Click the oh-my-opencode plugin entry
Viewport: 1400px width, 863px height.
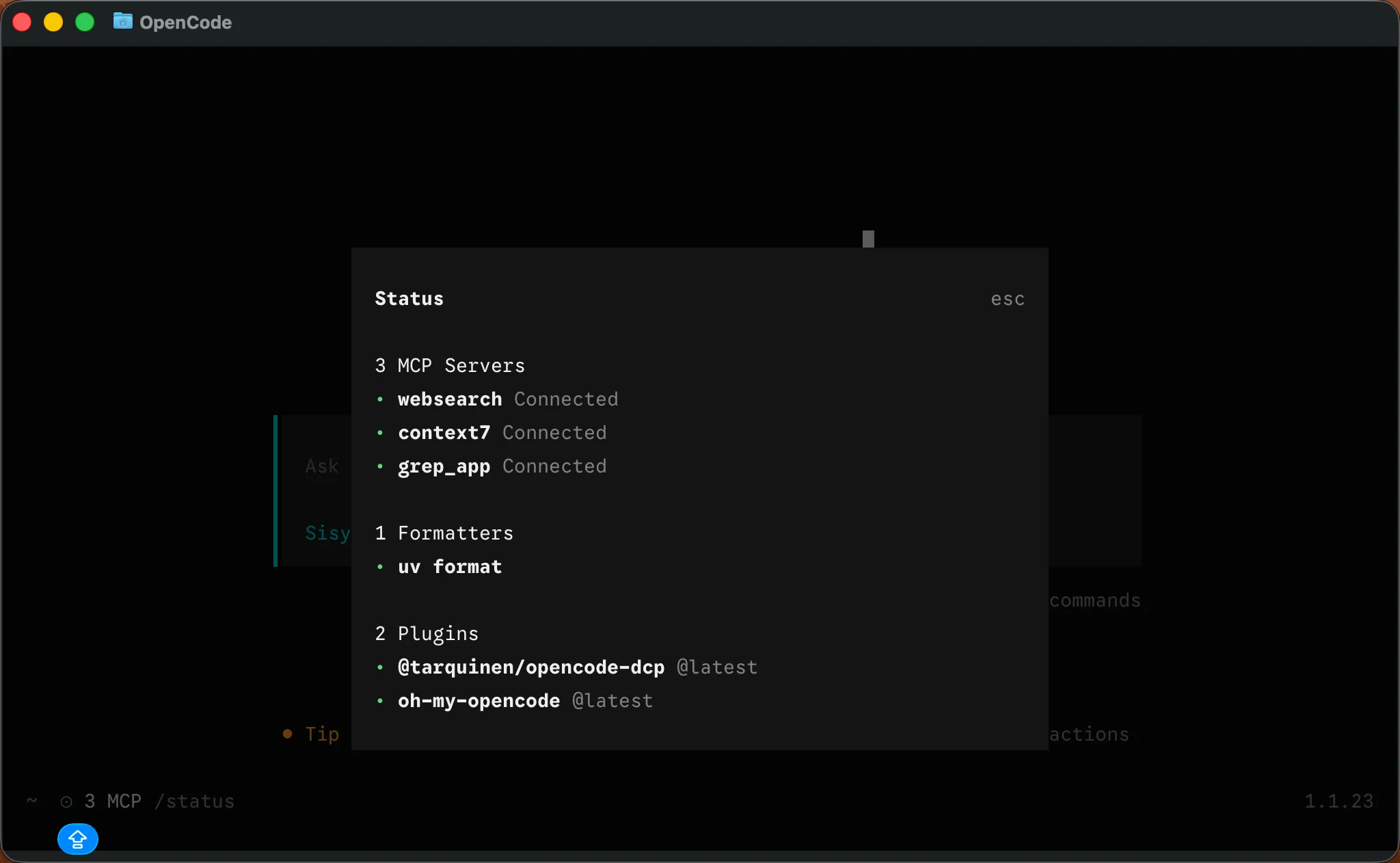coord(479,701)
